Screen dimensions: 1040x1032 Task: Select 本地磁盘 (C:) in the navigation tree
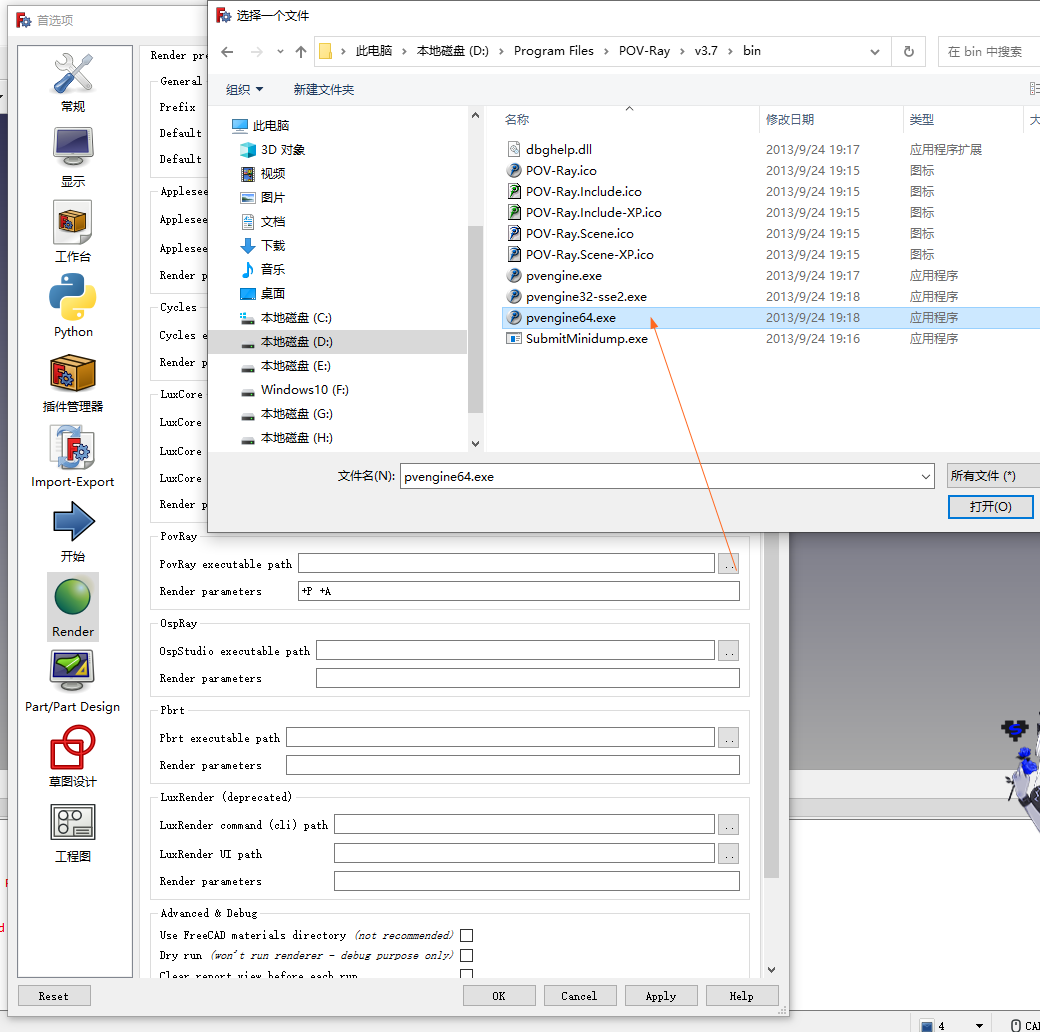tap(295, 318)
